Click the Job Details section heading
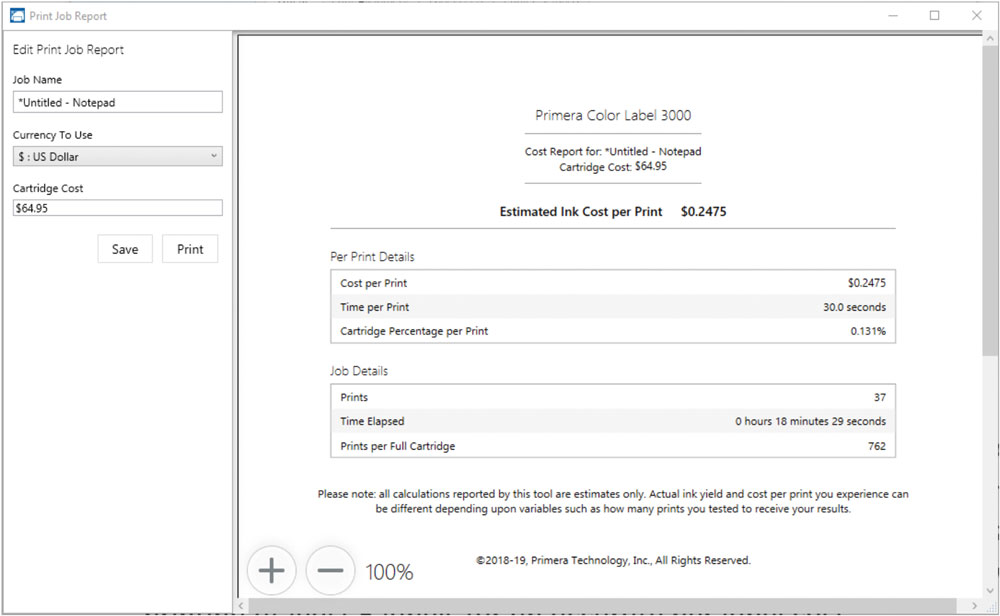Screen dimensions: 1000x616 point(359,371)
